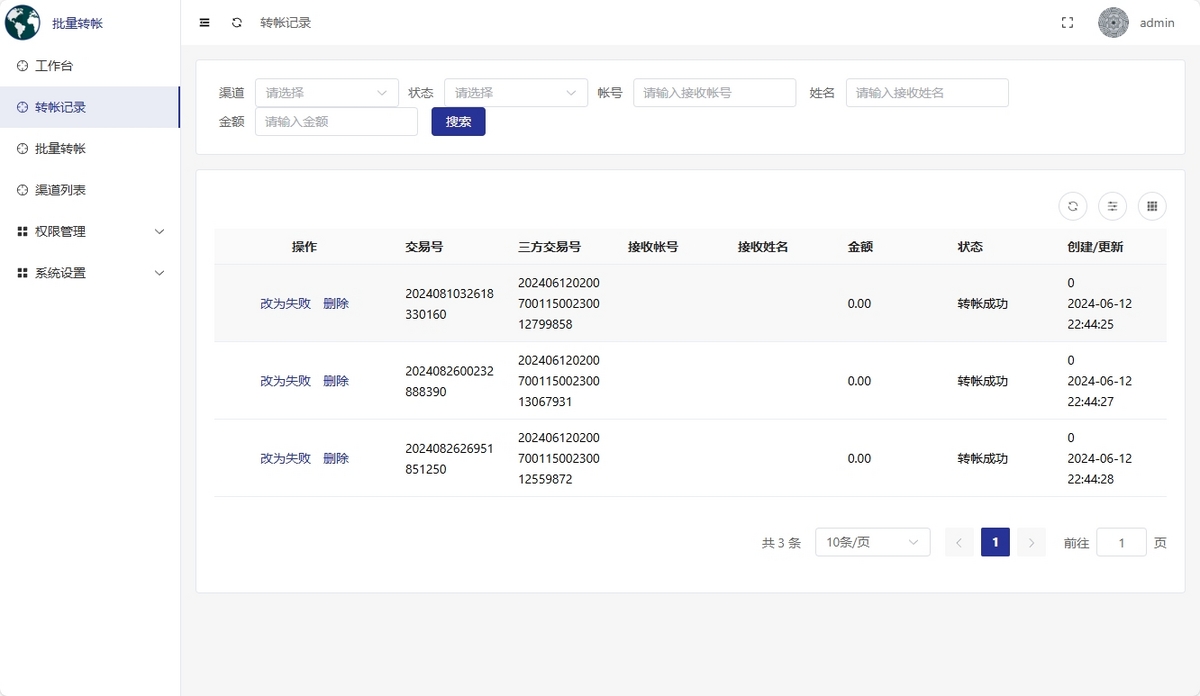The image size is (1200, 696).
Task: Click 转帐成功 status in first row
Action: tap(982, 304)
